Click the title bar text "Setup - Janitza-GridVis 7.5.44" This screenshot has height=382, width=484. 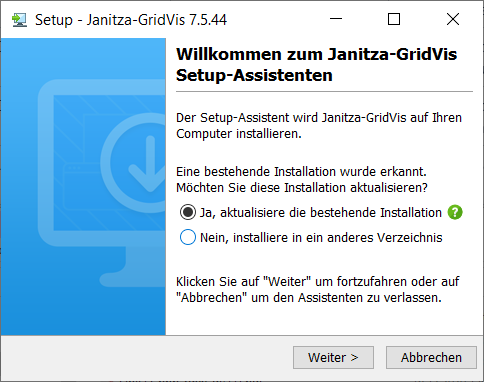click(x=131, y=20)
